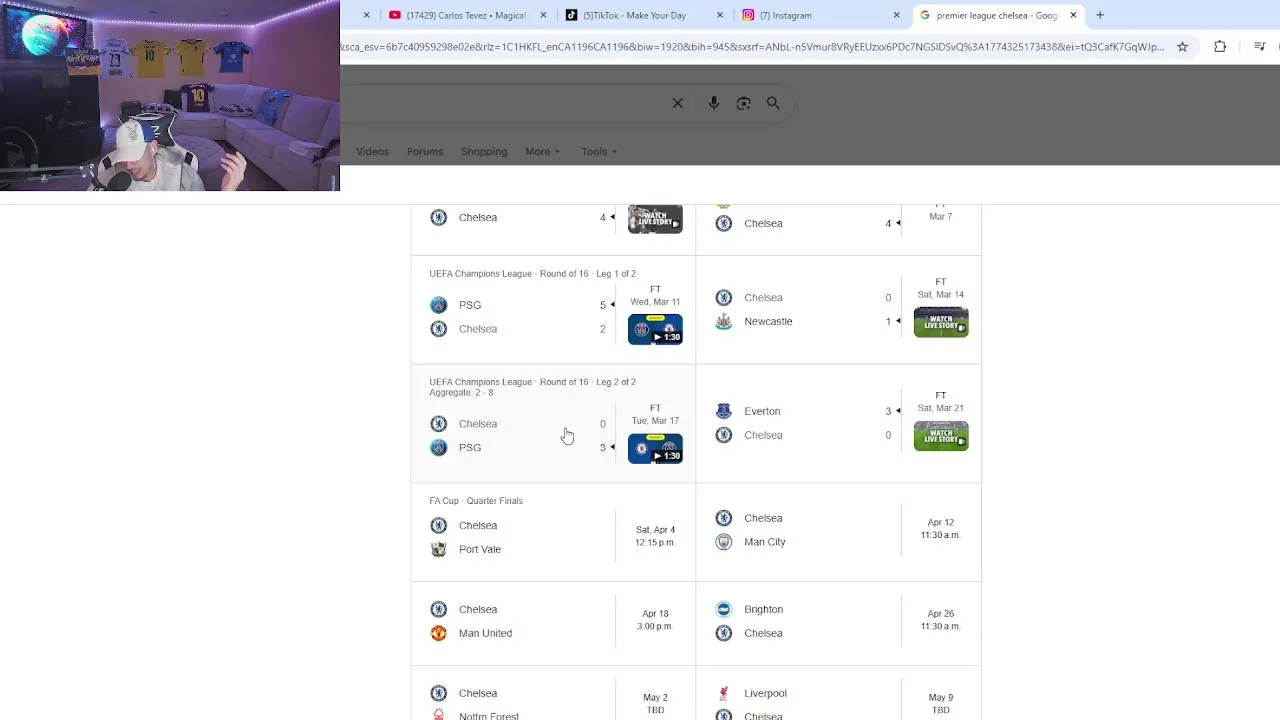Click the 'Sat, Mar 14' full-time date
The height and width of the screenshot is (720, 1280).
(x=941, y=295)
